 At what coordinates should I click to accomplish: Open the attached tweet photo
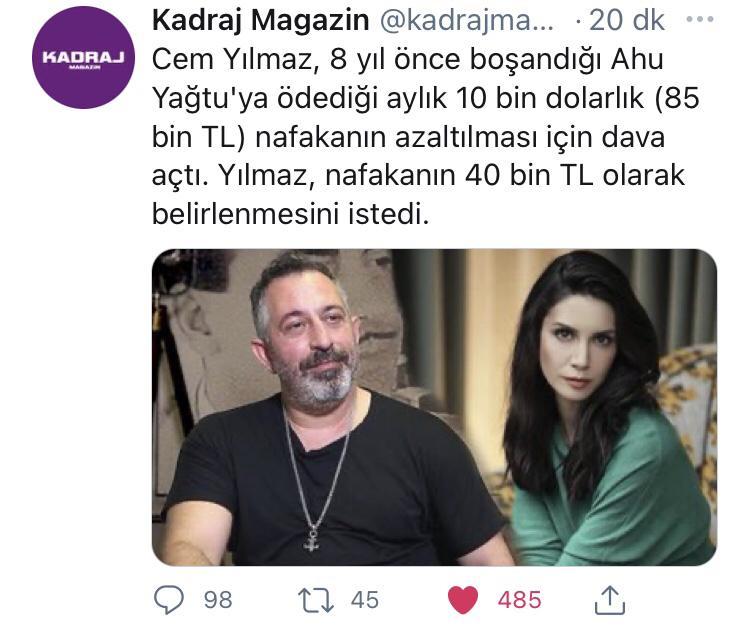434,408
